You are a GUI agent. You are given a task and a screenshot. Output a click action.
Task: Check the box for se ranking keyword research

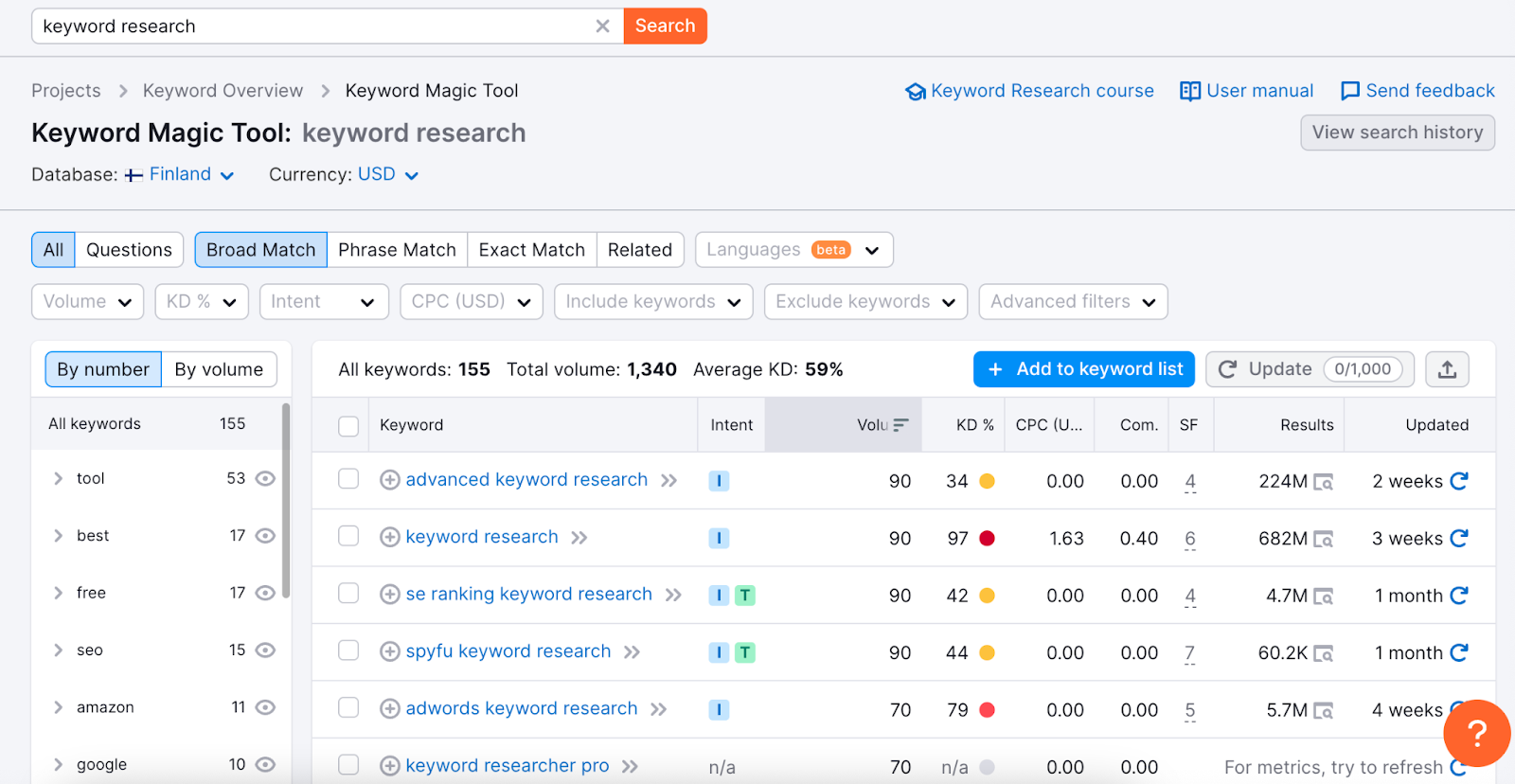(348, 594)
